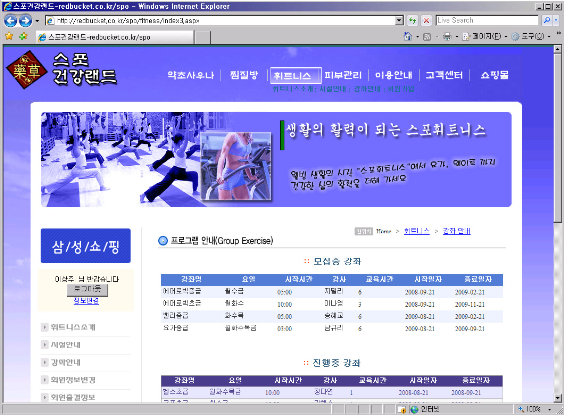Open the Favorites Center star icon
Screen dimensions: 564x415
[x=9, y=36]
